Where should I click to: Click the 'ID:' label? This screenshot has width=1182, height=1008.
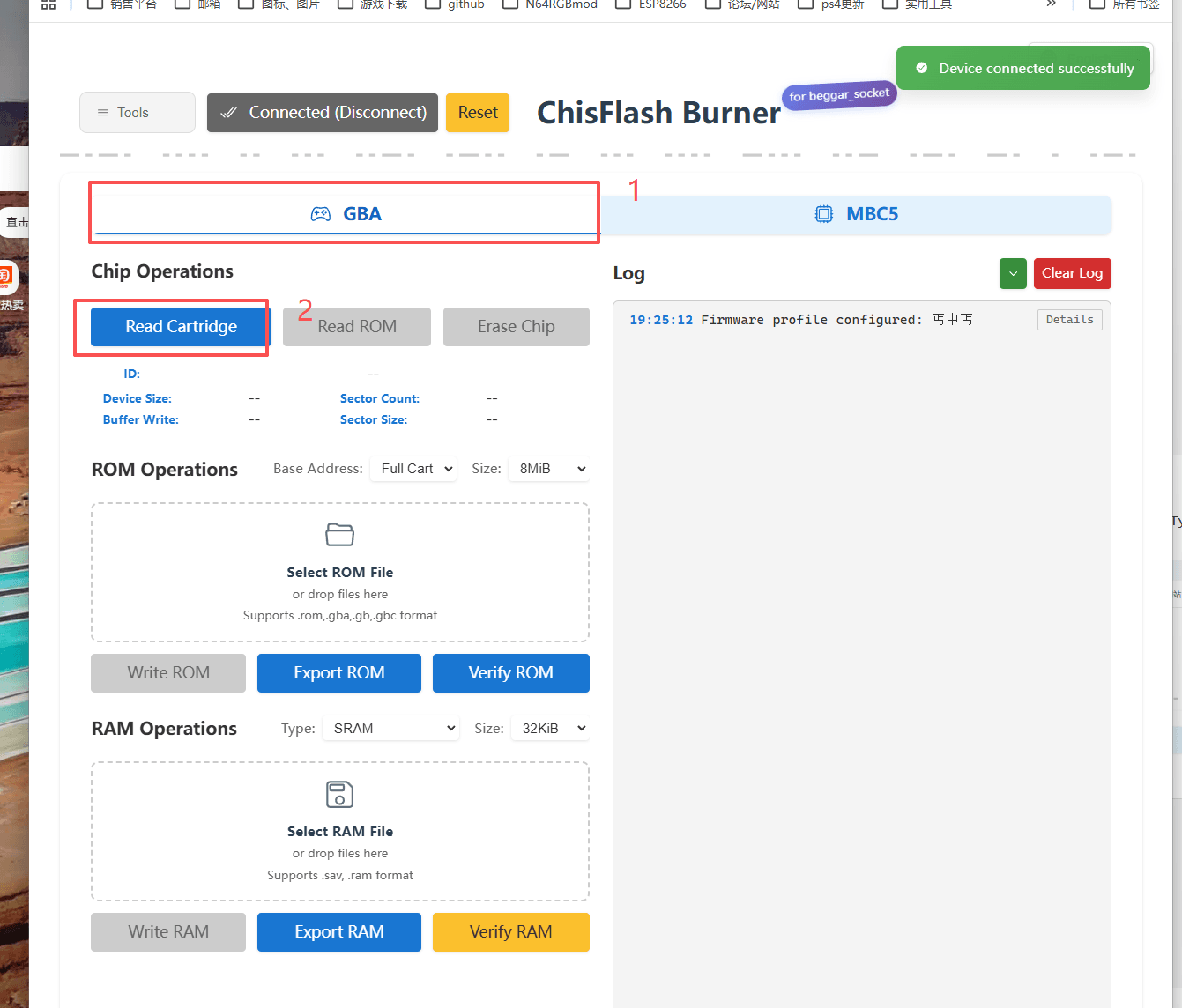pos(132,374)
